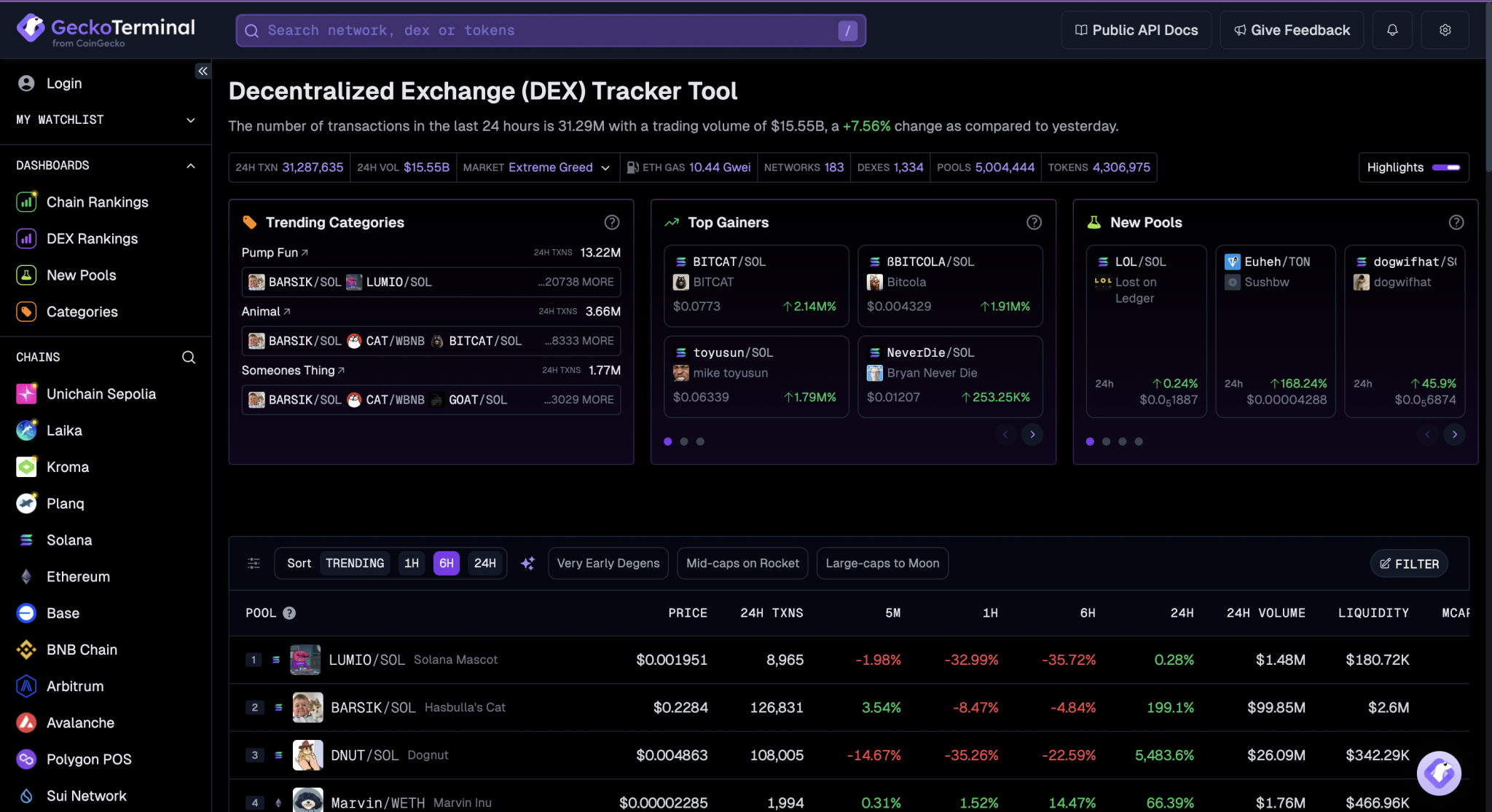
Task: Open Chain Rankings dashboard
Action: pos(97,202)
